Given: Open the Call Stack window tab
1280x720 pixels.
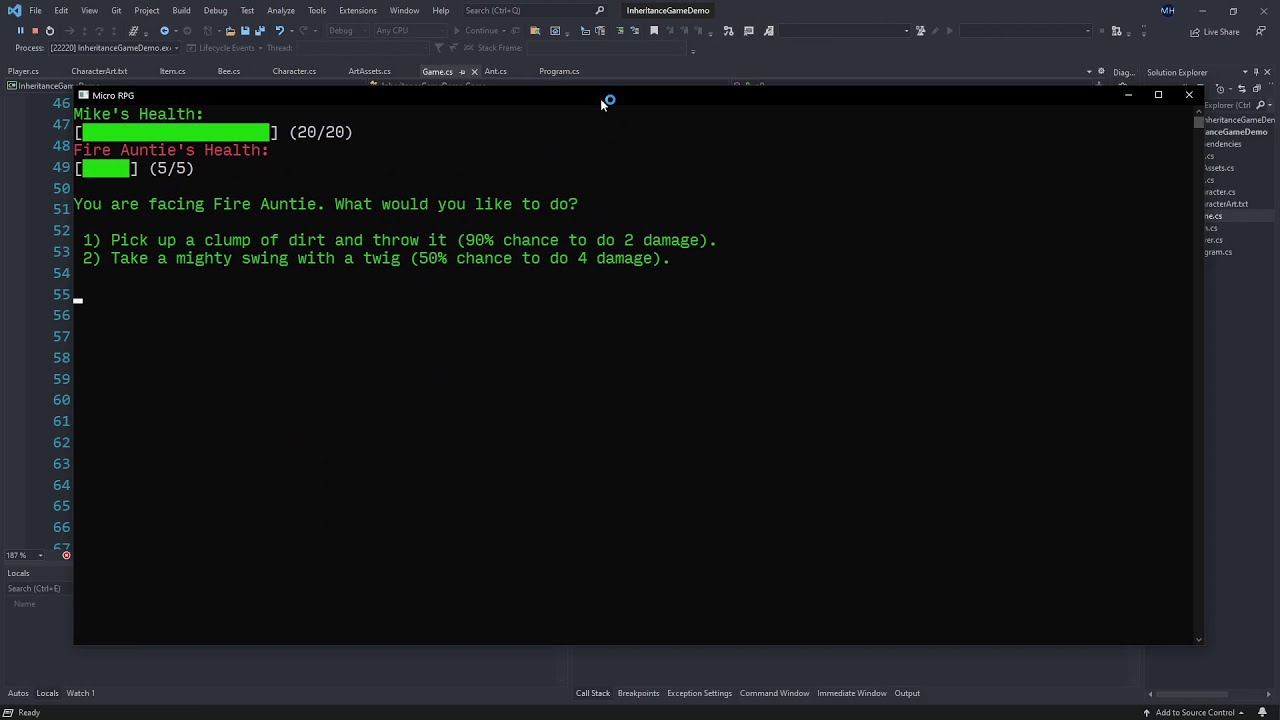Looking at the screenshot, I should tap(592, 693).
